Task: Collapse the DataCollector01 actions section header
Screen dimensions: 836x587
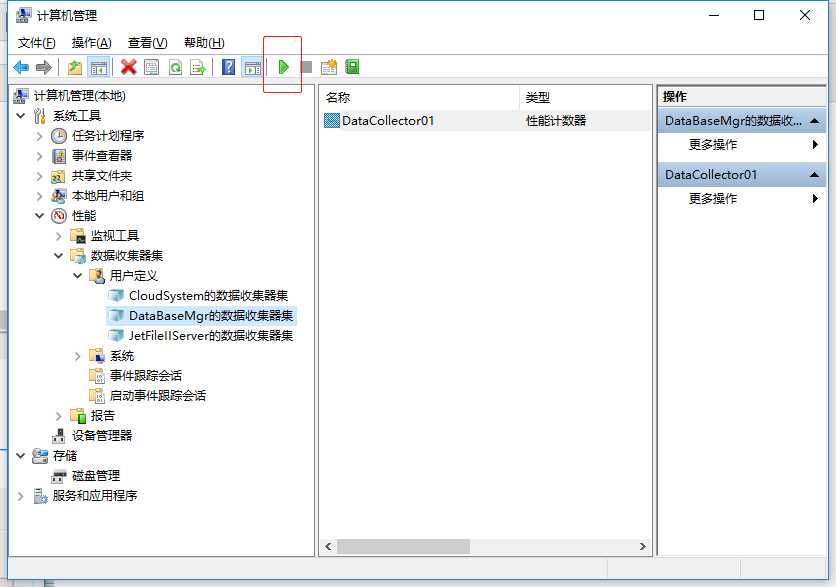Action: pyautogui.click(x=742, y=175)
